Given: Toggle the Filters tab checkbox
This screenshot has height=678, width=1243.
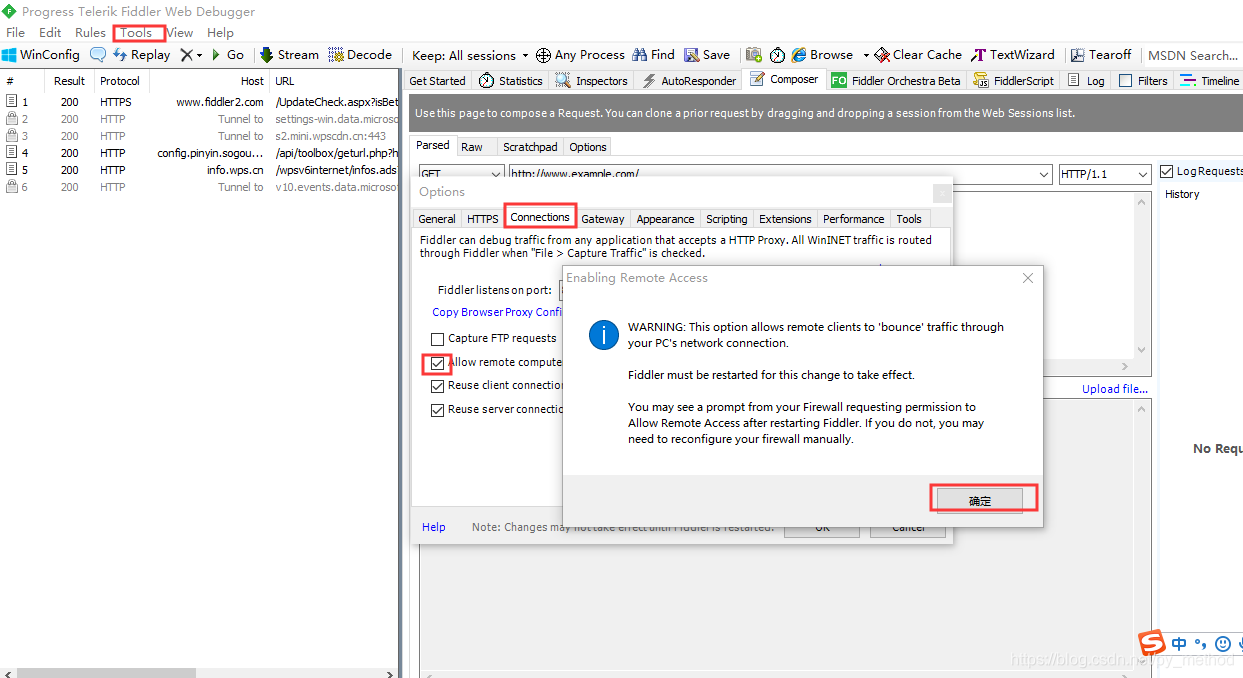Looking at the screenshot, I should click(x=1125, y=81).
